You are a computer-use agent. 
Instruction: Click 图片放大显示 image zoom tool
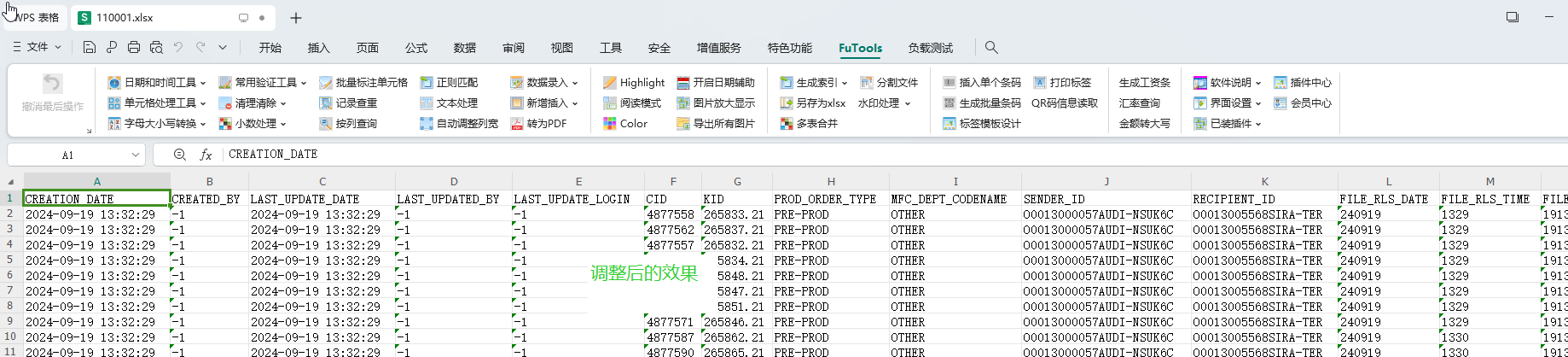click(716, 103)
